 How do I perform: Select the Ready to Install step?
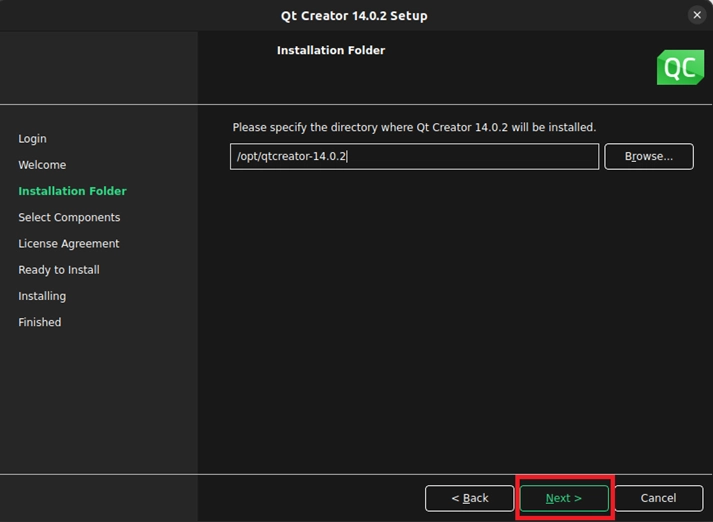point(59,270)
